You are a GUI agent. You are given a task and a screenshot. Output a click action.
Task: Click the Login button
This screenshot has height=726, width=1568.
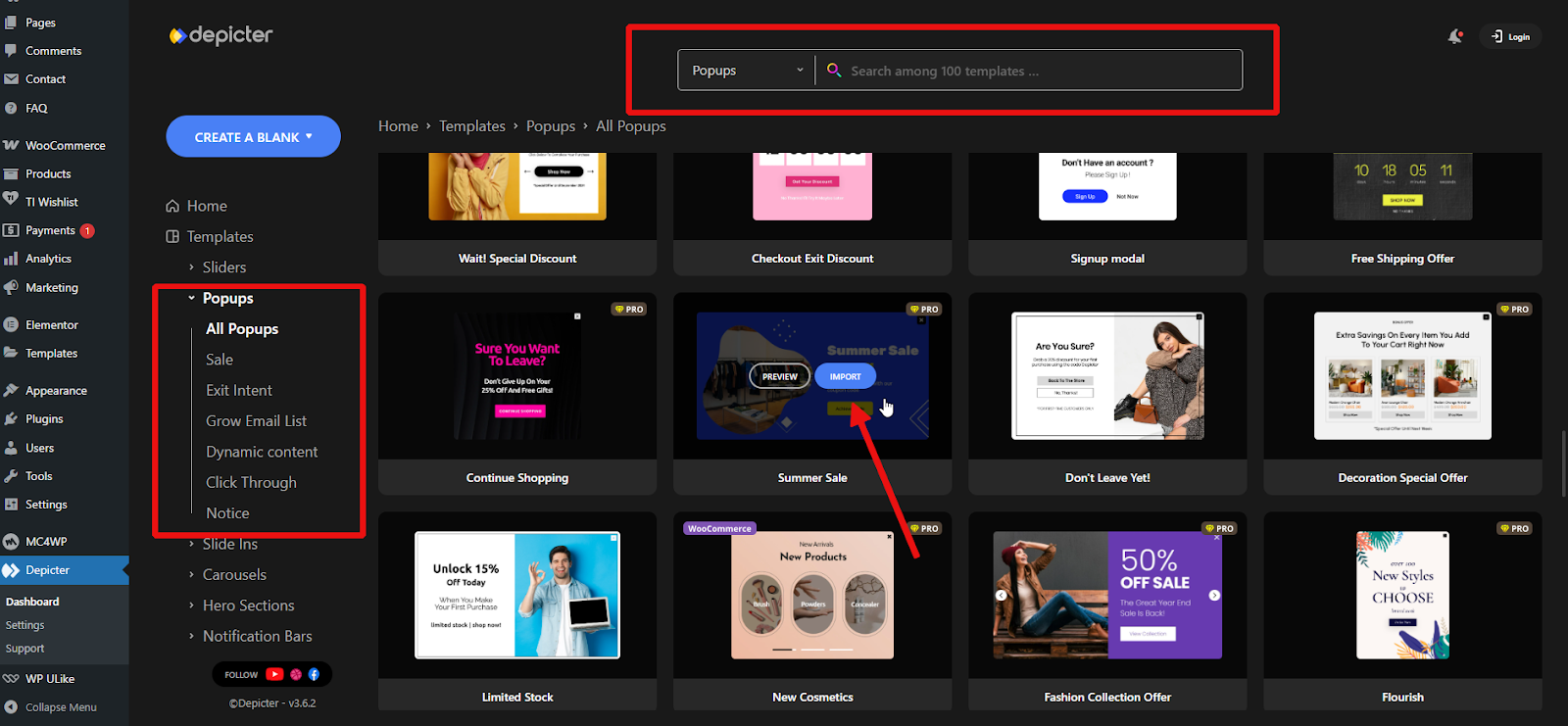pyautogui.click(x=1510, y=37)
